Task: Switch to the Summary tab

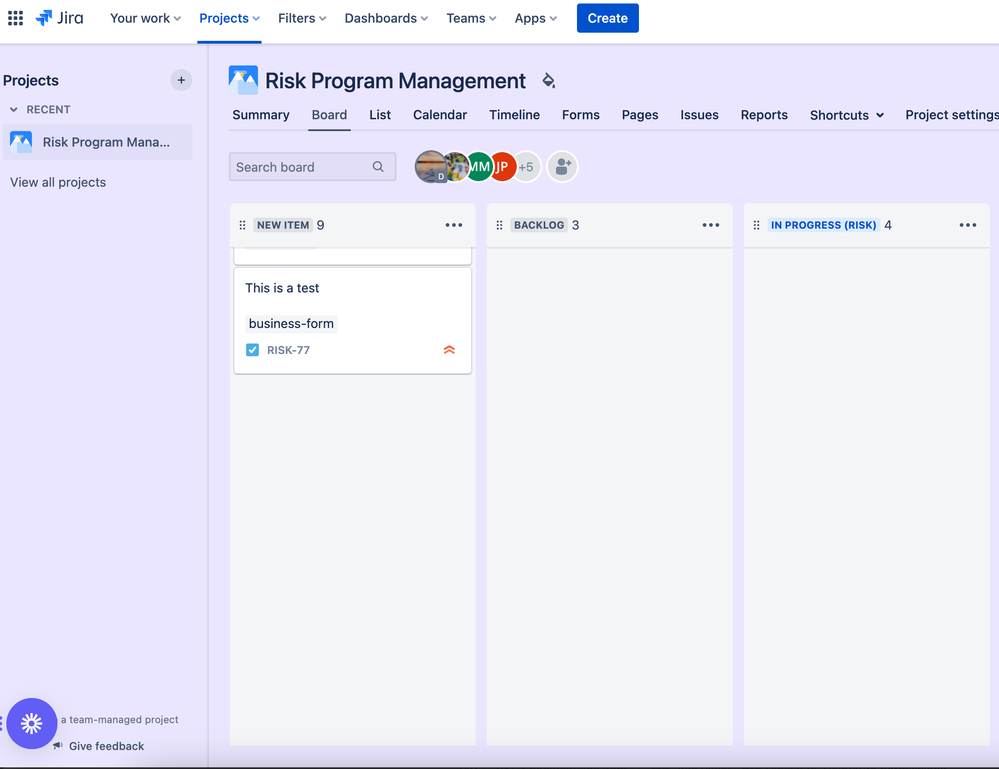Action: pos(261,115)
